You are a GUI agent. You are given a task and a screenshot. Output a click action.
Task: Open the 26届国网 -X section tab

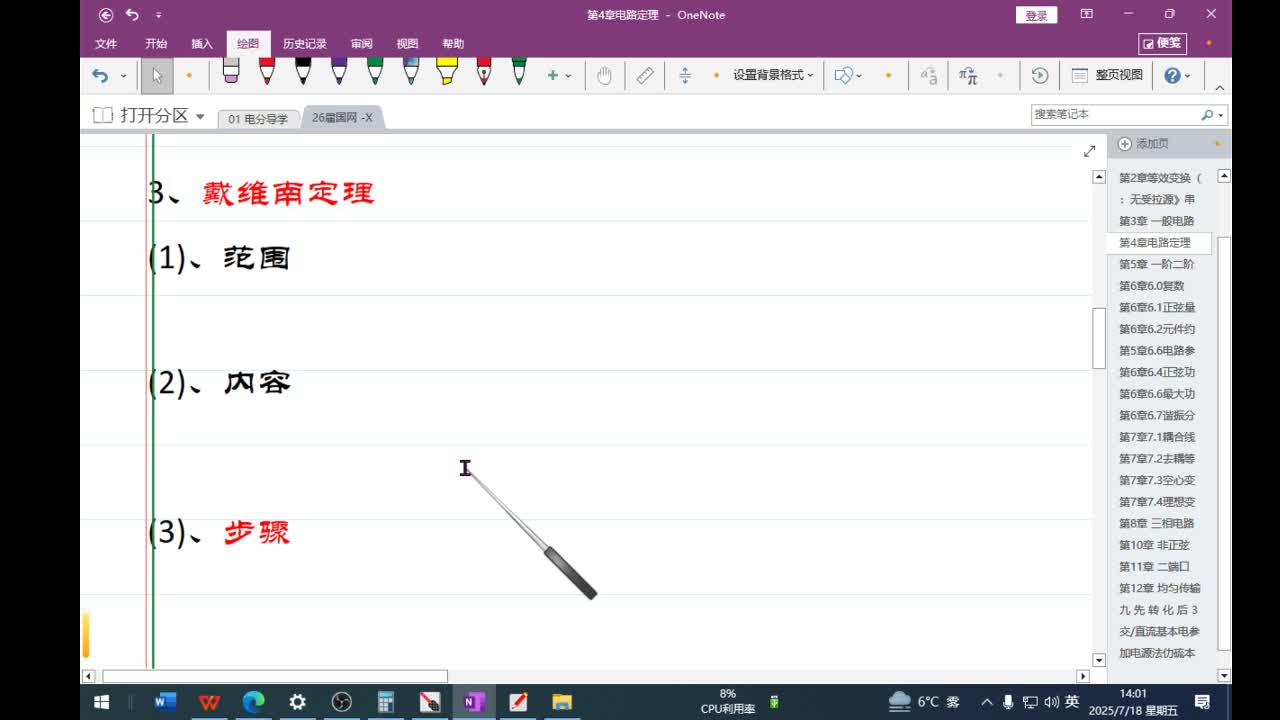click(342, 117)
